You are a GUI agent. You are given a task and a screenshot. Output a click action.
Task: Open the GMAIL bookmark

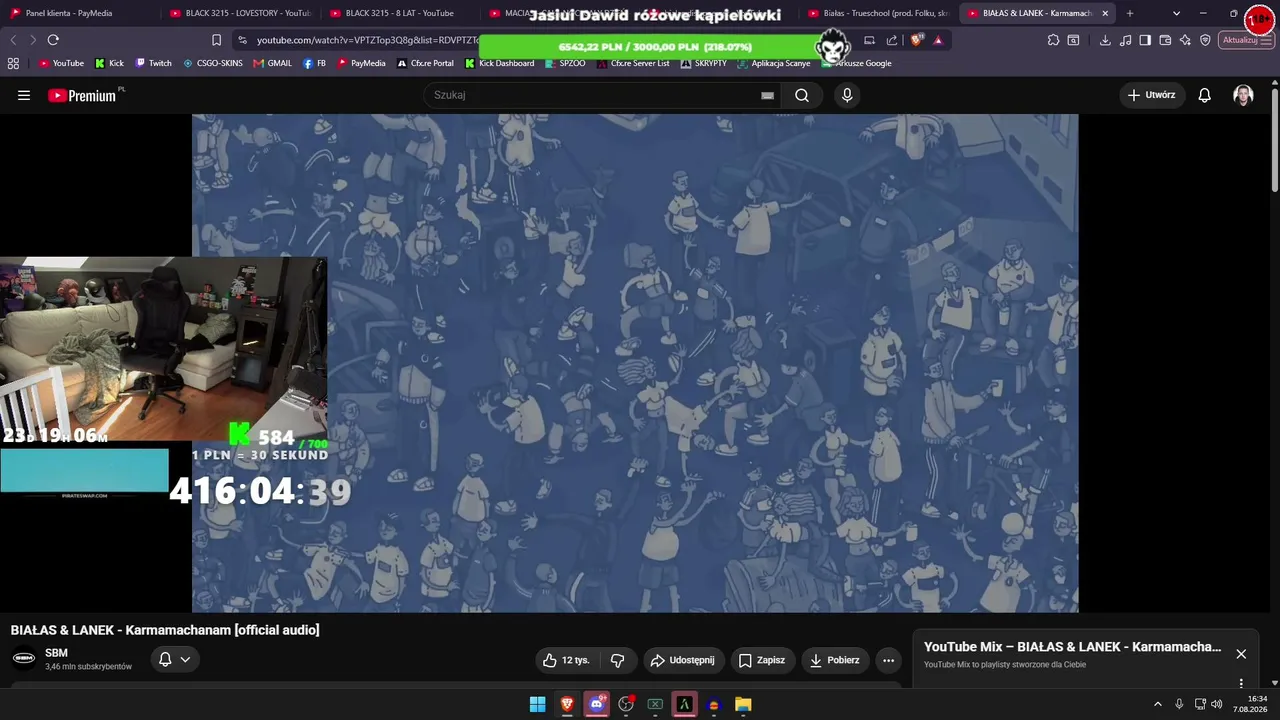tap(273, 63)
